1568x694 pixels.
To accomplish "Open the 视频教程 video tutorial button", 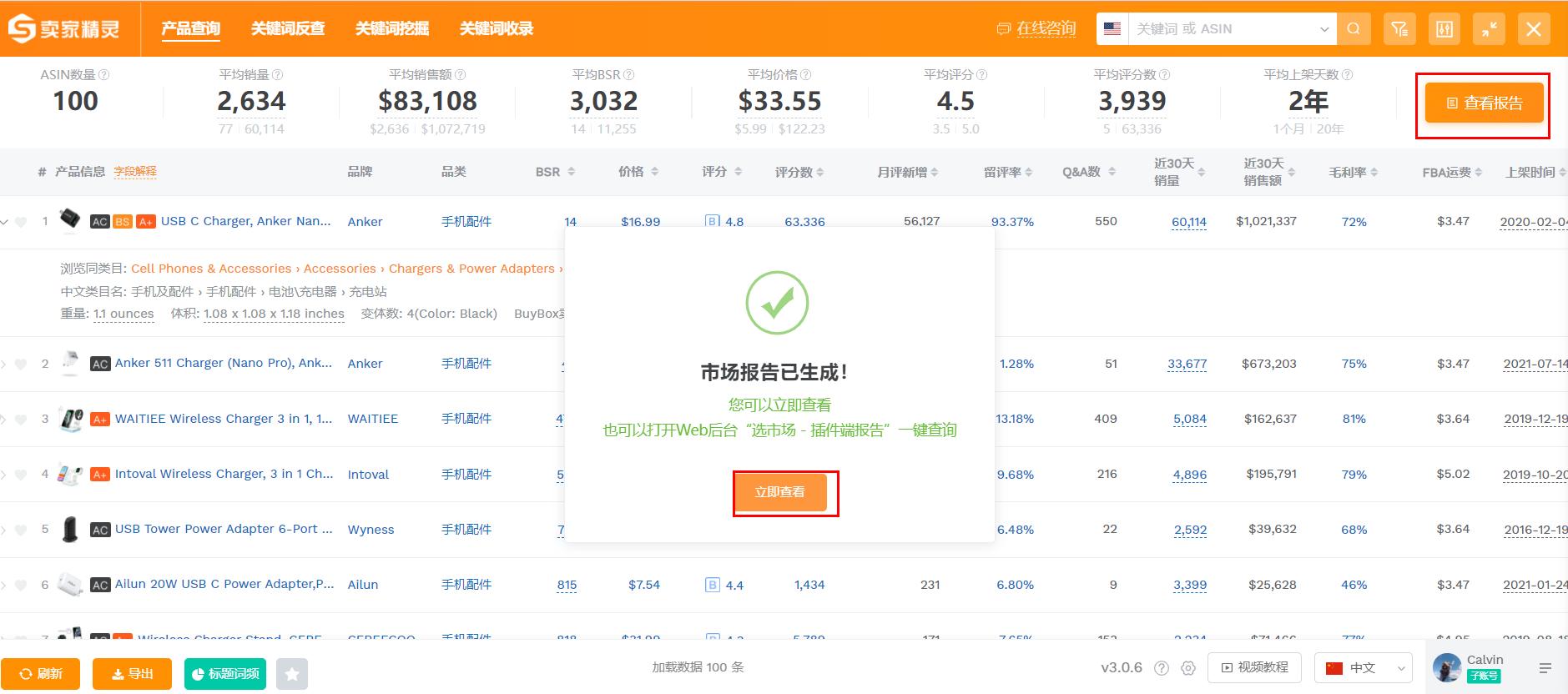I will (1254, 668).
